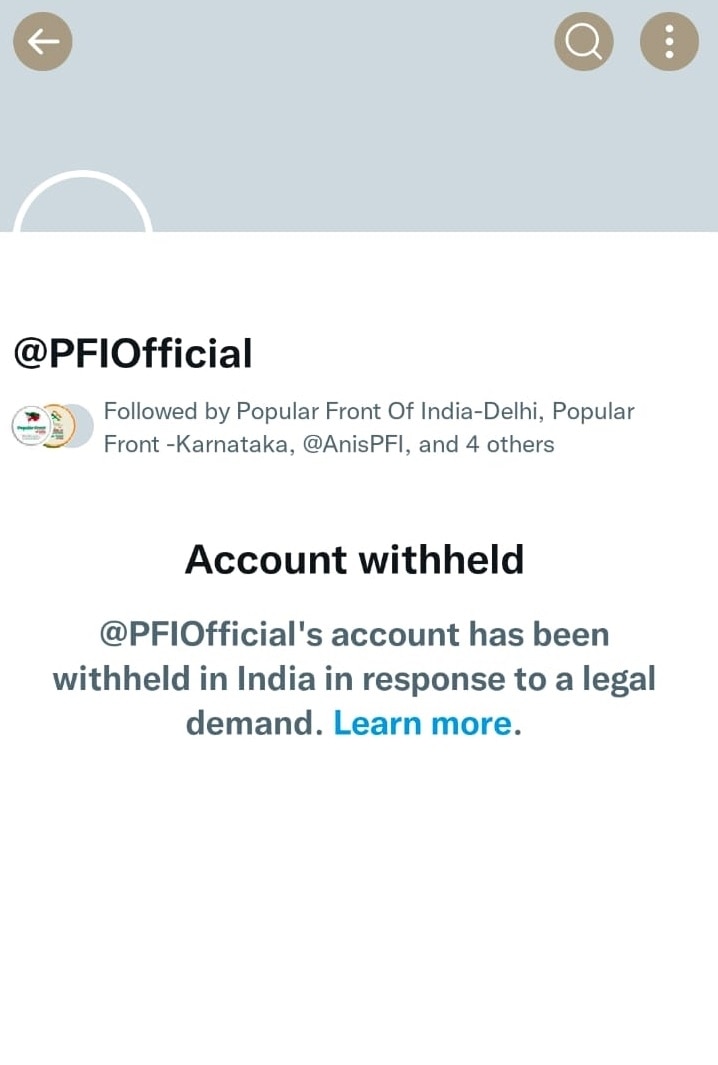Tap the word 'demand.' in the notice

pyautogui.click(x=254, y=723)
